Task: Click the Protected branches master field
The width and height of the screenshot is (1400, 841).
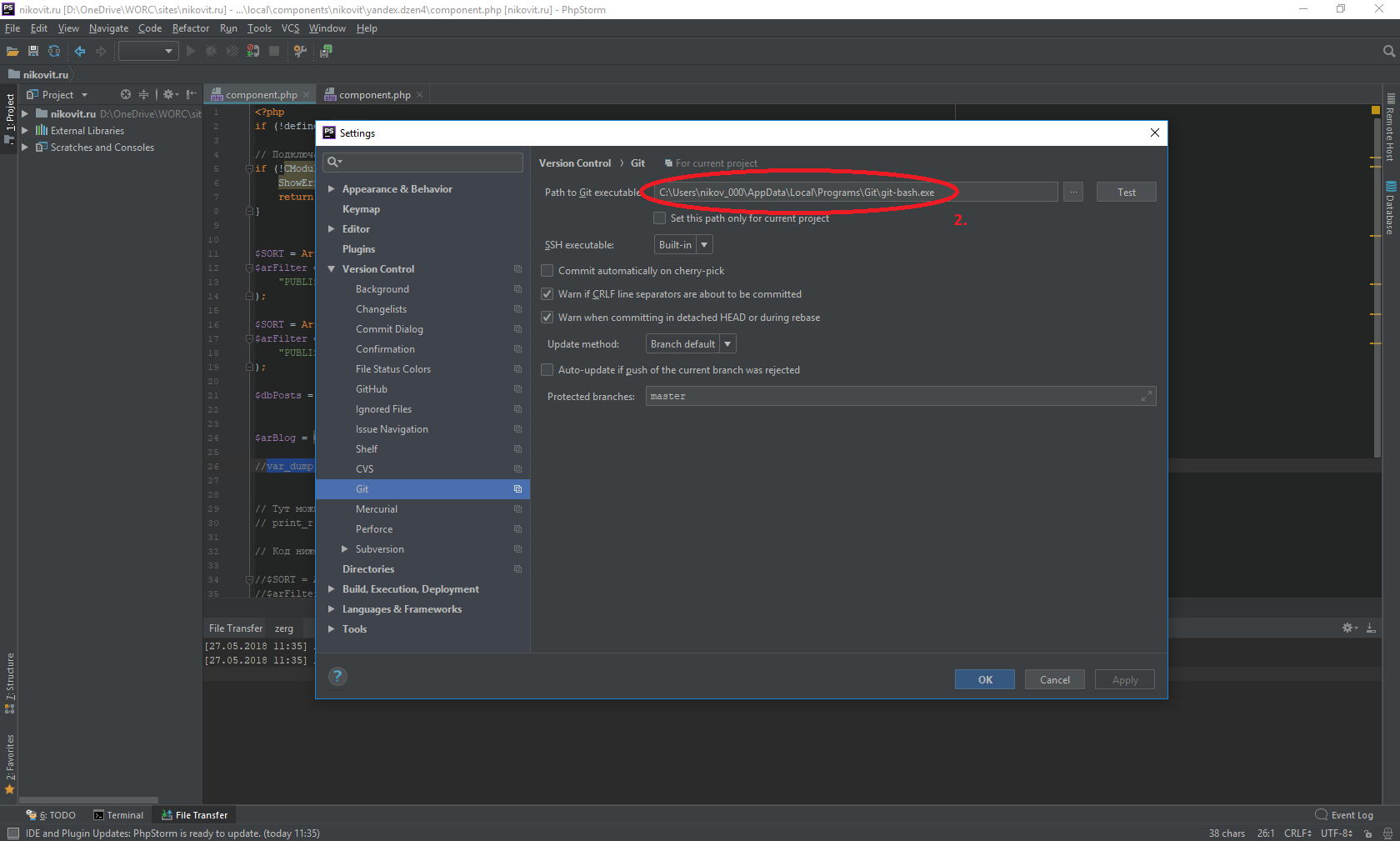Action: (901, 396)
